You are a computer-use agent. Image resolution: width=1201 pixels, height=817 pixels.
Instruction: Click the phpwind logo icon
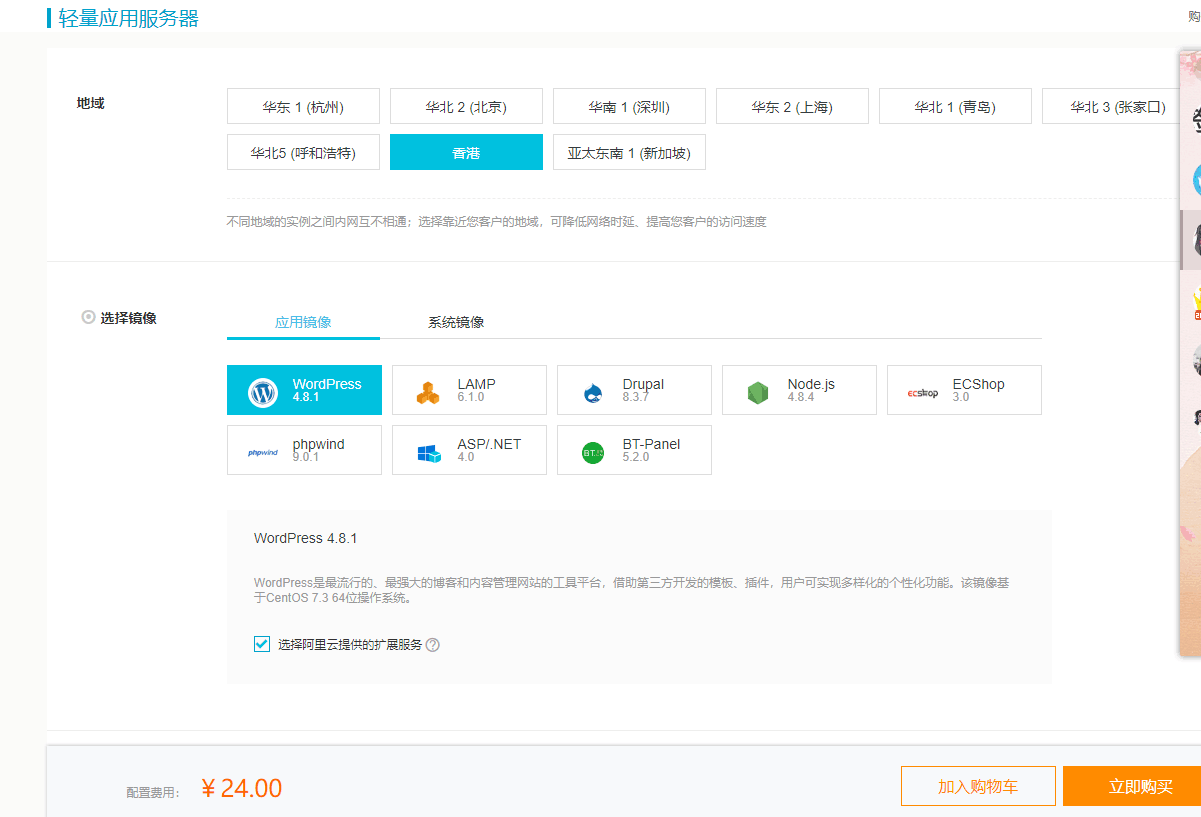tap(263, 453)
